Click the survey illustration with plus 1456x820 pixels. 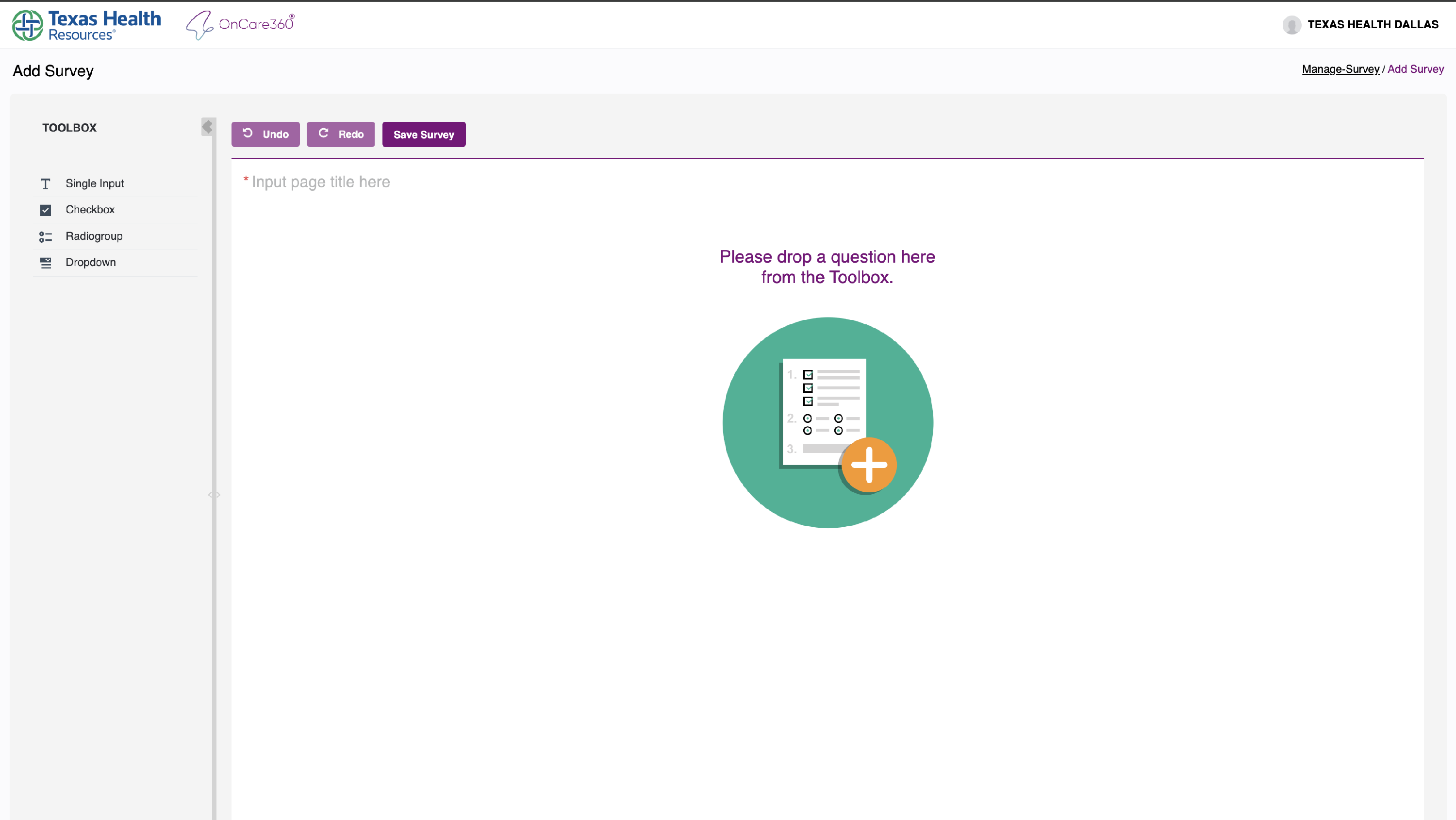[x=827, y=422]
